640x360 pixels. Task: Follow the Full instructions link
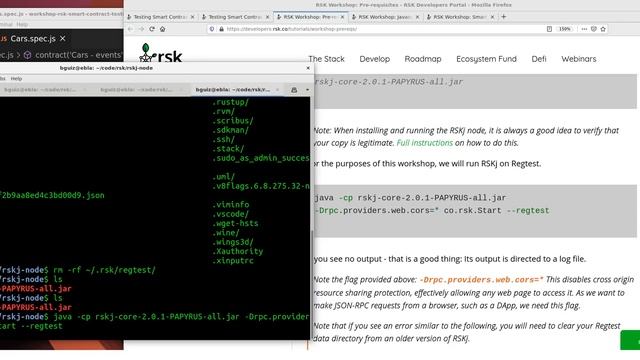424,143
